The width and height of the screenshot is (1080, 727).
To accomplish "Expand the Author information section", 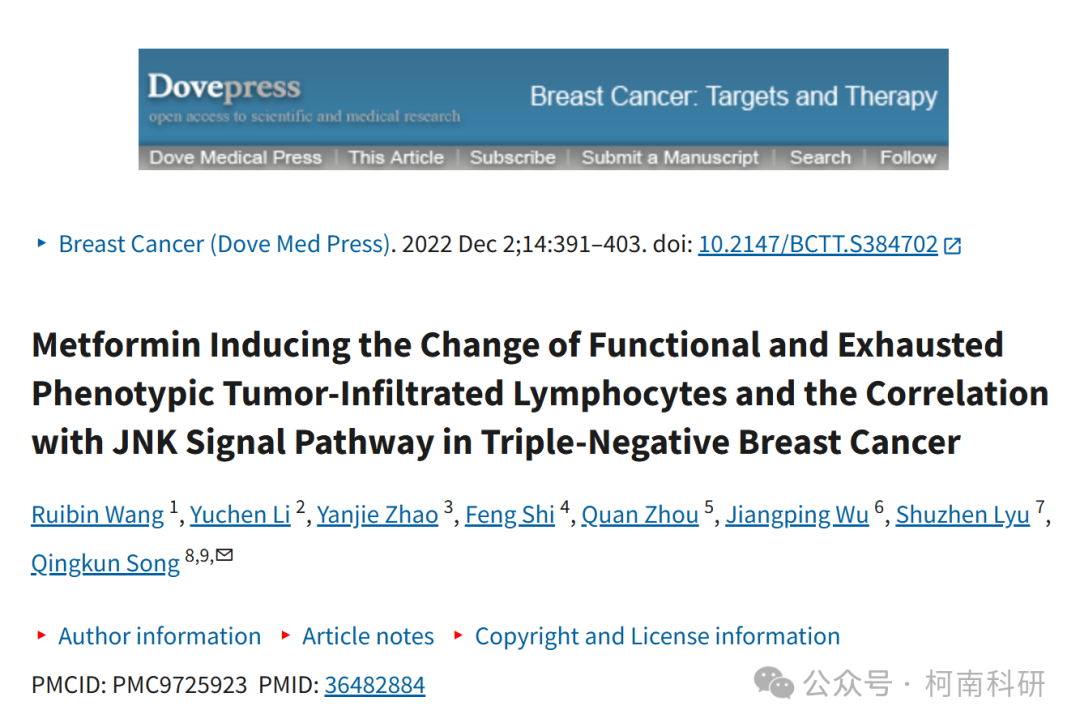I will [159, 636].
